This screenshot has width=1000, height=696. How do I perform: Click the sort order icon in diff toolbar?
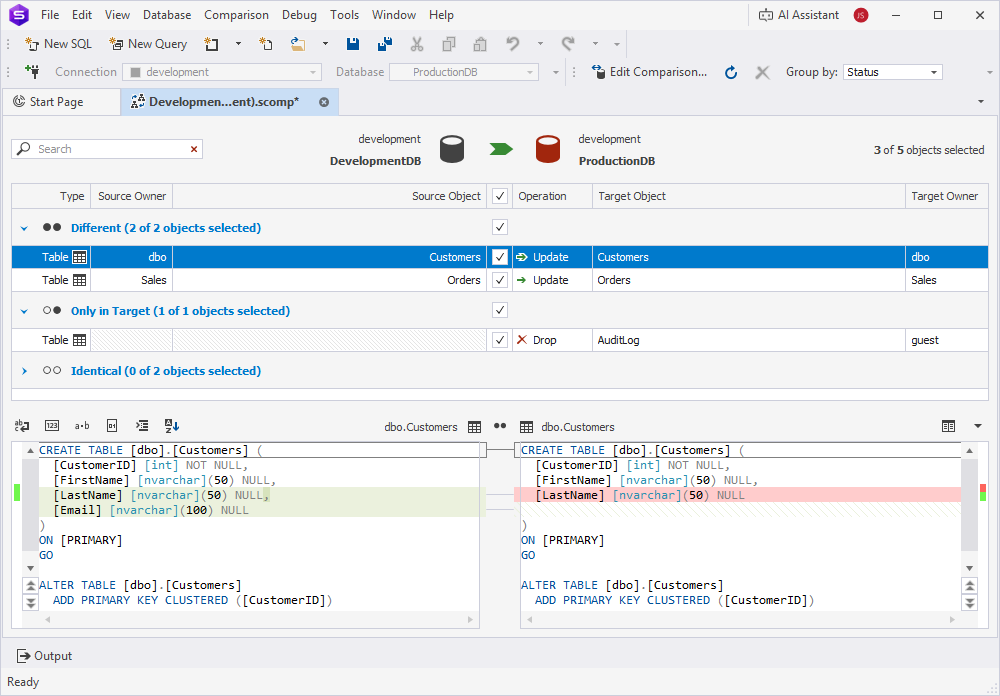point(171,426)
